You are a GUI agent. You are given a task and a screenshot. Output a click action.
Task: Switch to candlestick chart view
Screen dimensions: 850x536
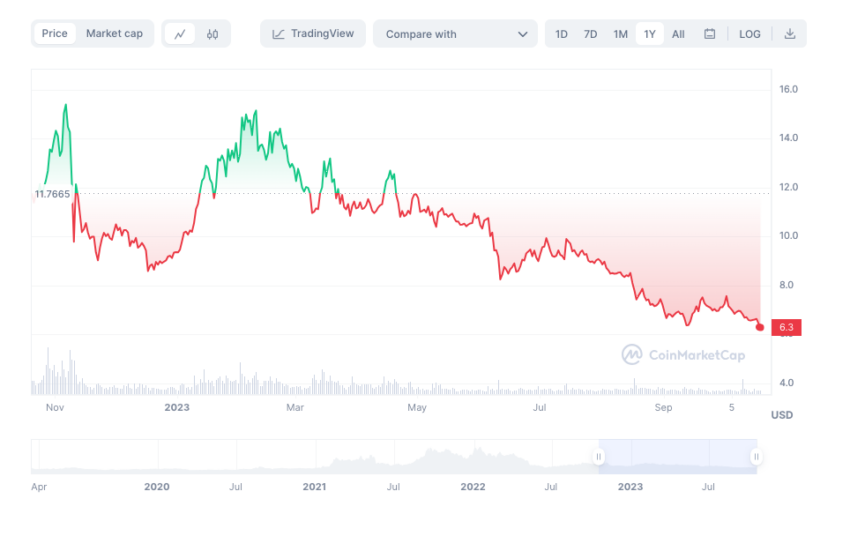coord(212,34)
